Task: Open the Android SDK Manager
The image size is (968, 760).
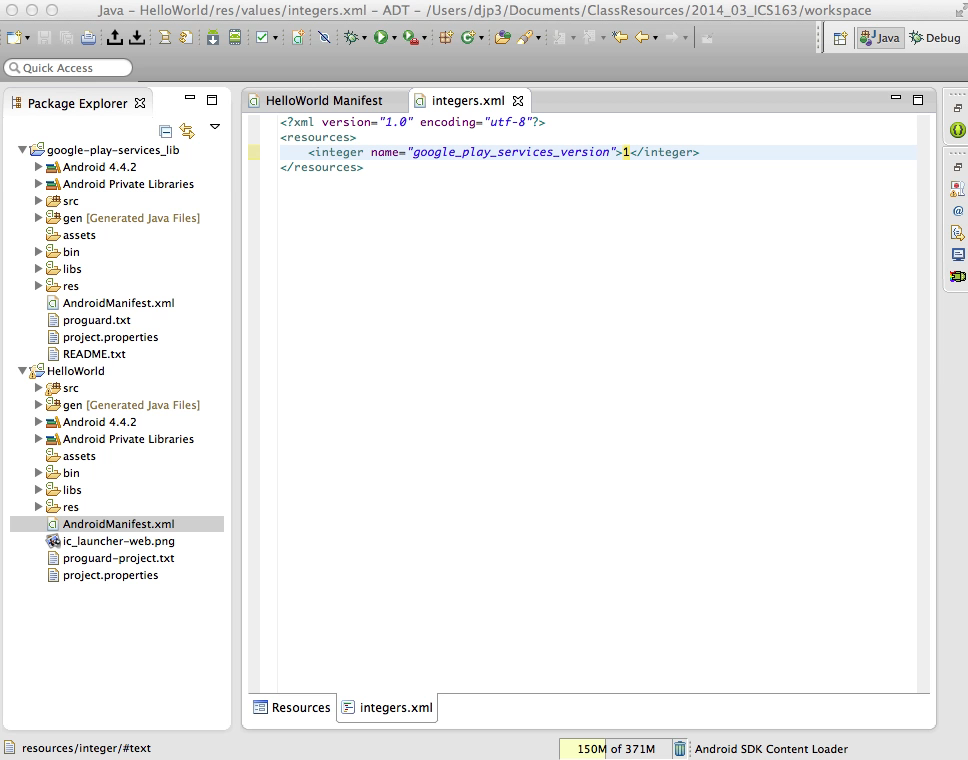Action: coord(213,38)
